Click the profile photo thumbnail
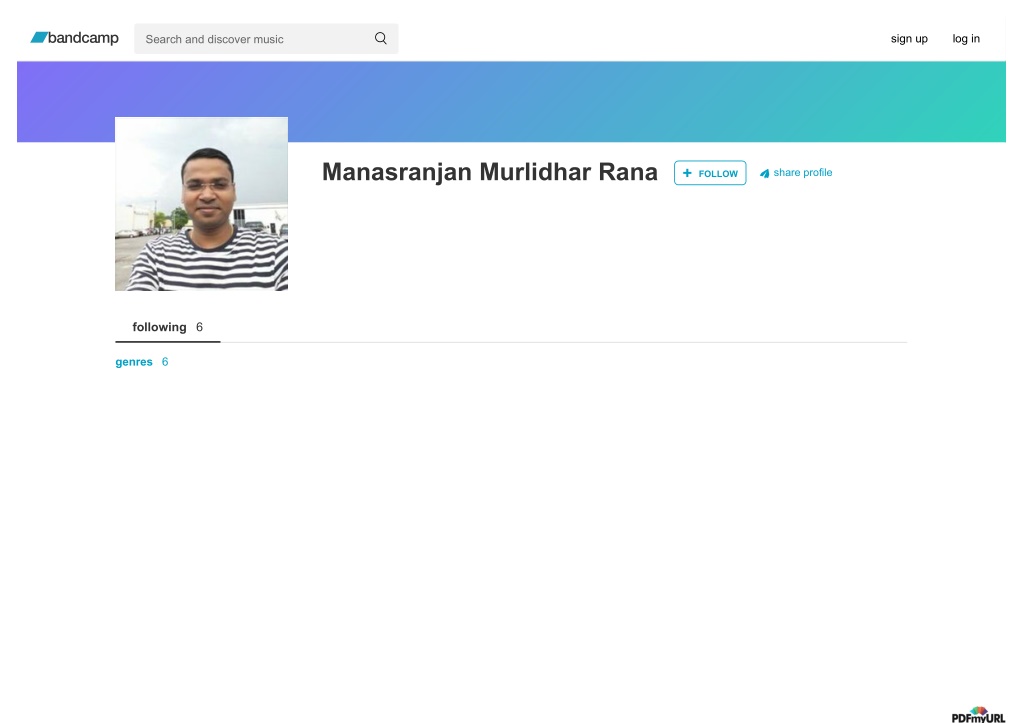Viewport: 1024px width, 723px height. pos(201,204)
